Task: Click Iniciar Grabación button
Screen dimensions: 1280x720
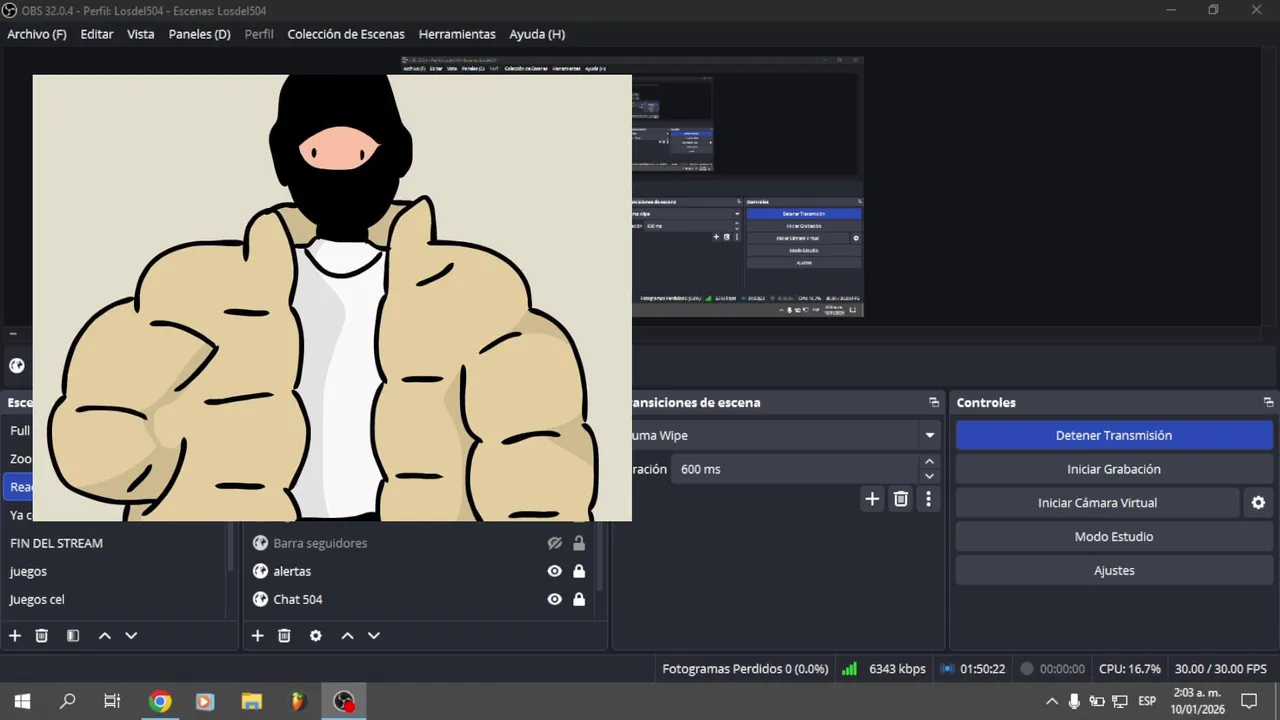Action: (1114, 469)
